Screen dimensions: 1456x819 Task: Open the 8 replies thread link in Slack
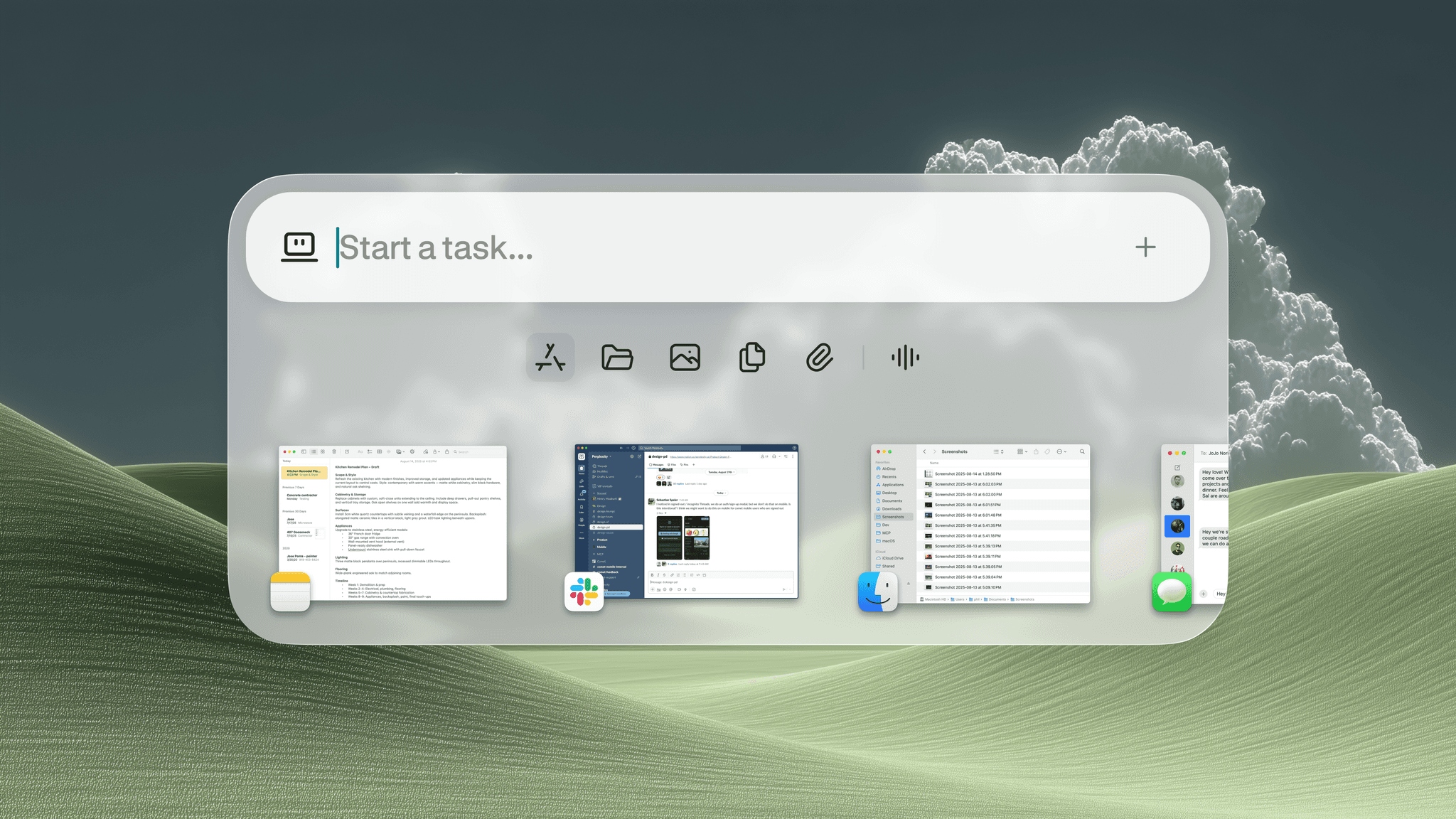(x=672, y=564)
